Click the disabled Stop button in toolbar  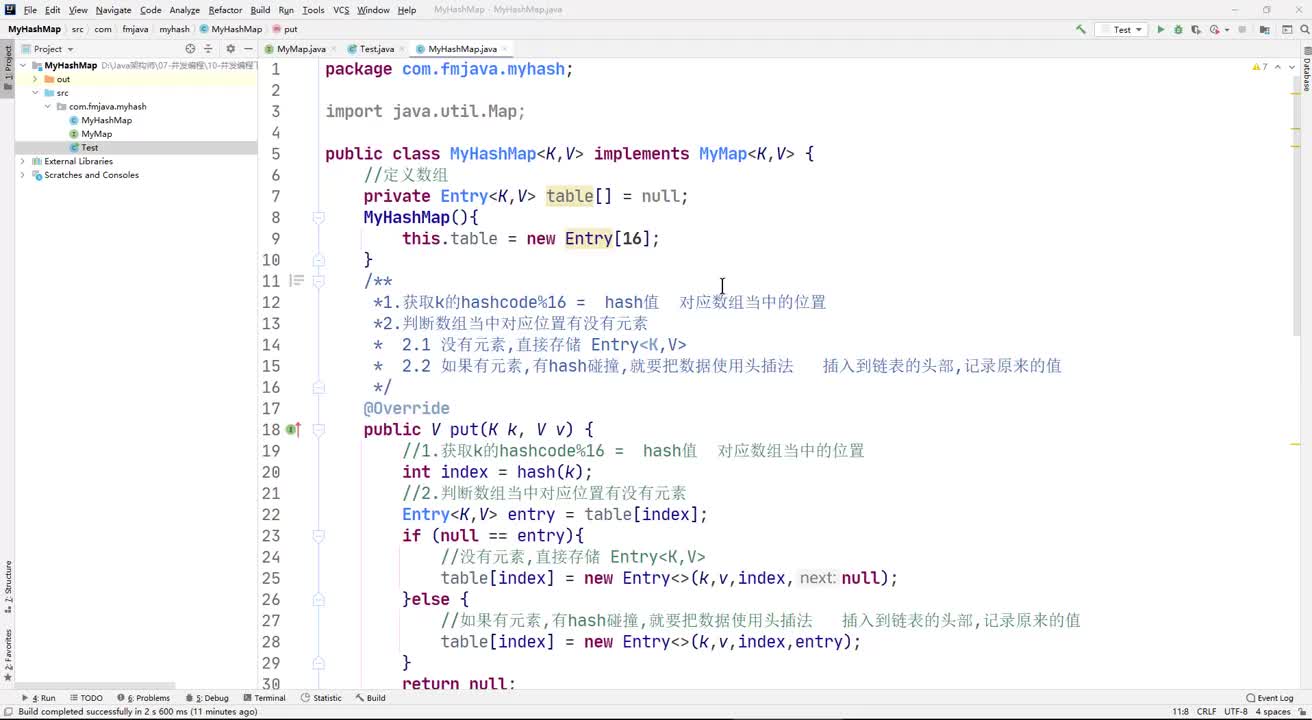click(1243, 29)
